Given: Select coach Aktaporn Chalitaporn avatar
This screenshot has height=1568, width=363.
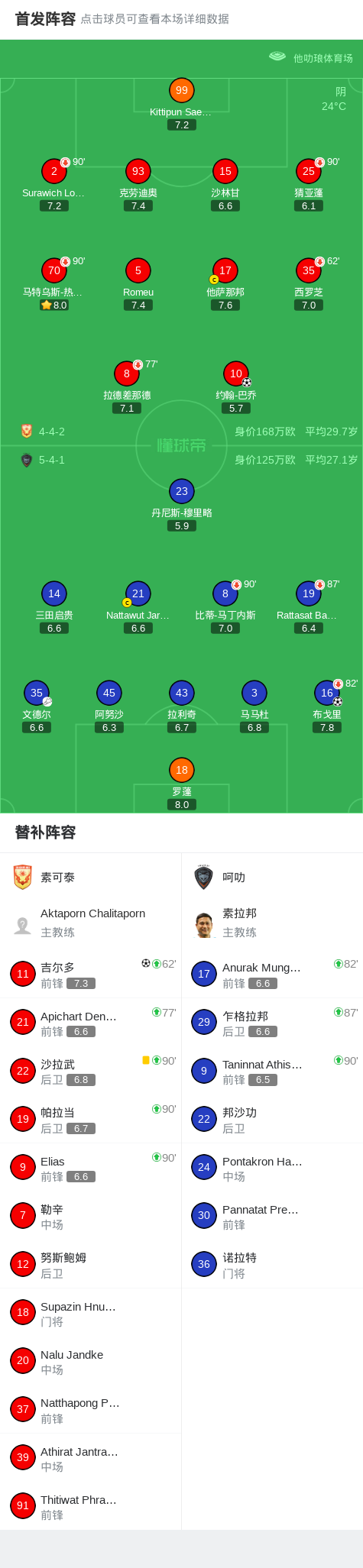Looking at the screenshot, I should pos(23,926).
